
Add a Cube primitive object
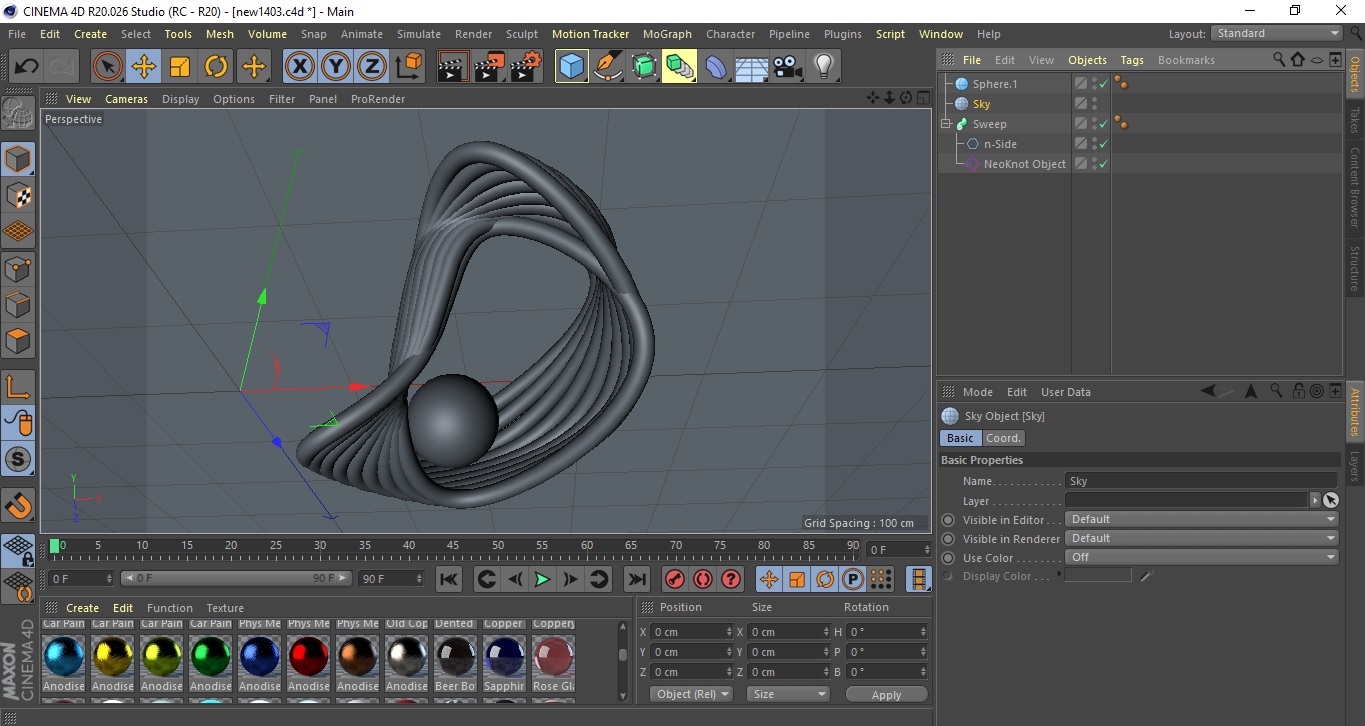571,67
